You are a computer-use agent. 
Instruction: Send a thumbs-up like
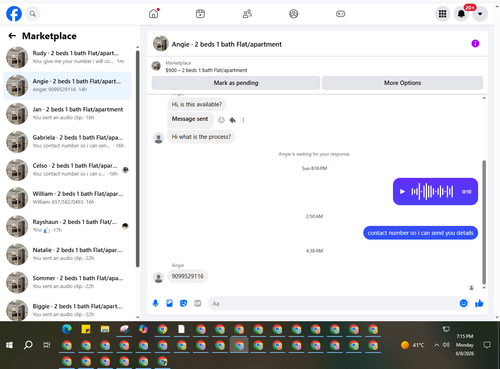click(x=479, y=303)
